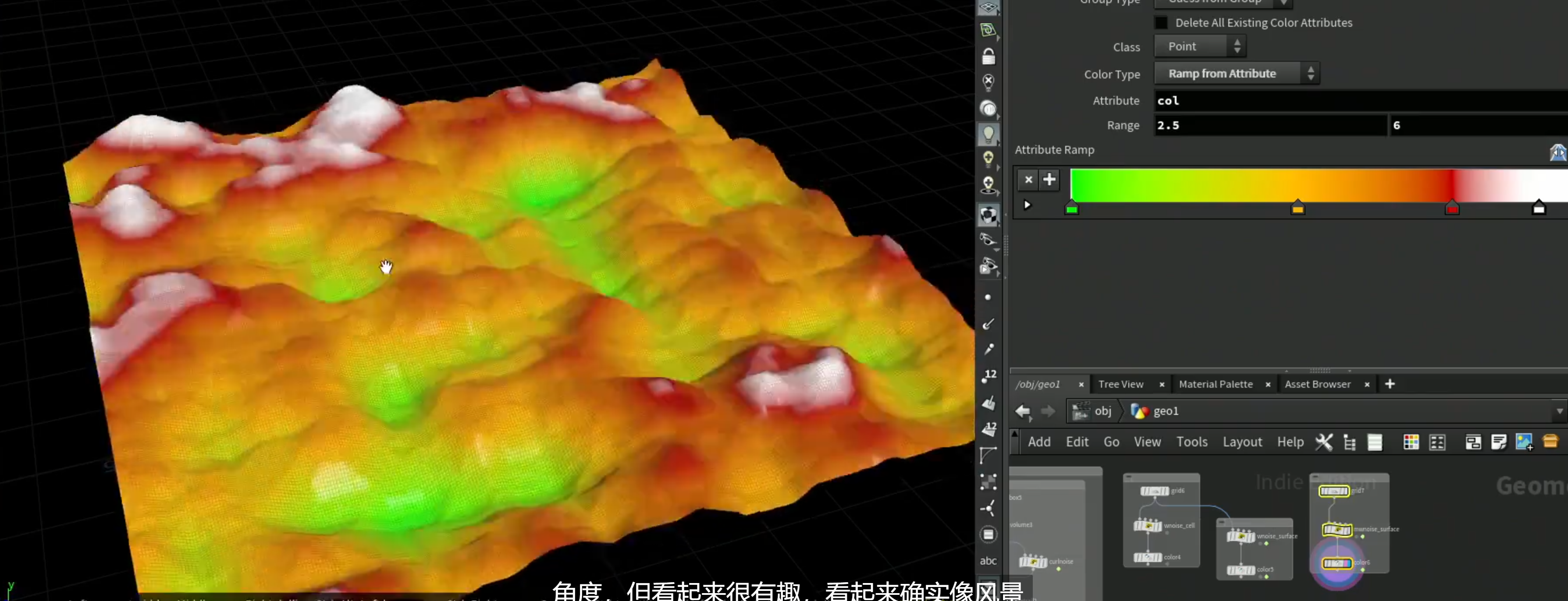Switch to the Asset Browser tab

[x=1317, y=385]
